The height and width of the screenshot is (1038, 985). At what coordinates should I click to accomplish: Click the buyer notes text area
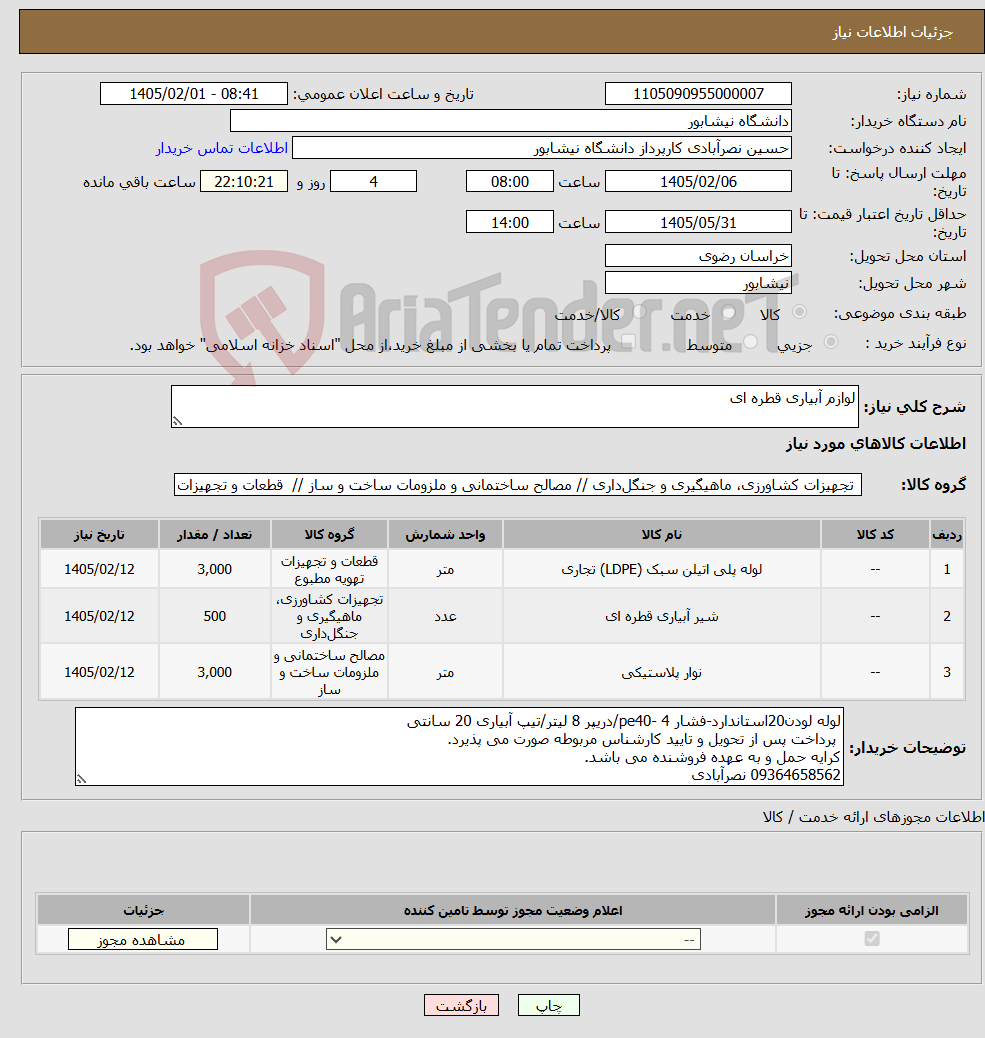[459, 747]
